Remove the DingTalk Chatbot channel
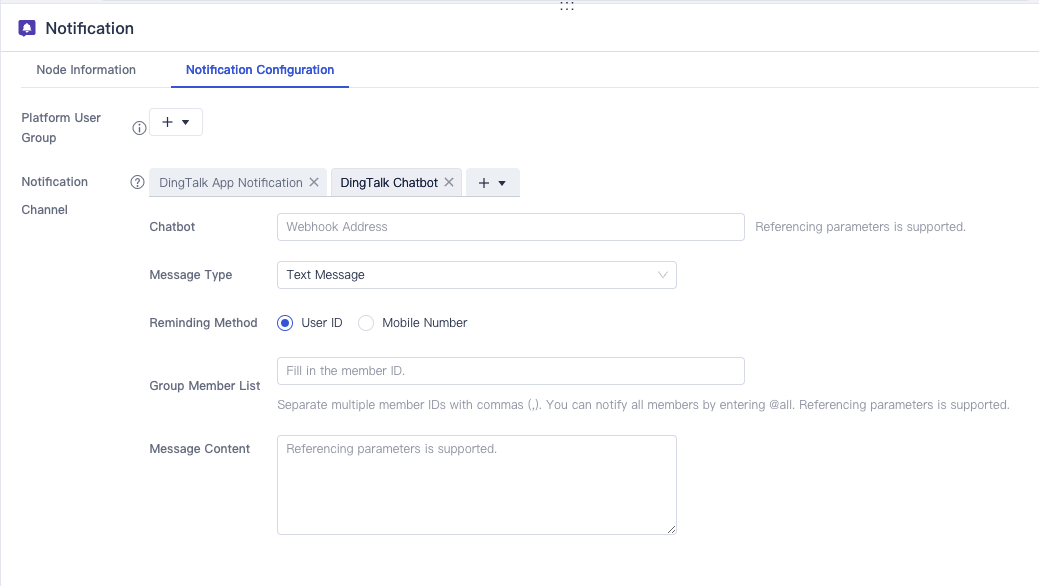1039x586 pixels. click(x=449, y=183)
